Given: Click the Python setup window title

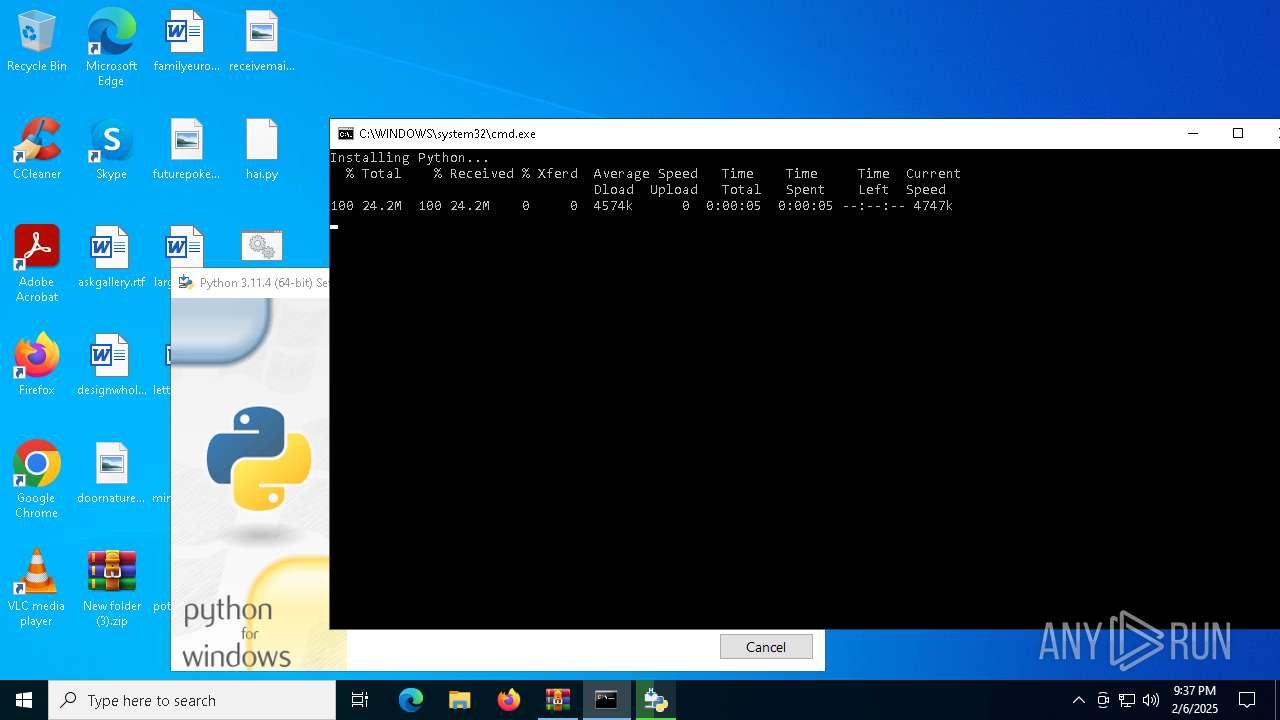Looking at the screenshot, I should coord(263,283).
